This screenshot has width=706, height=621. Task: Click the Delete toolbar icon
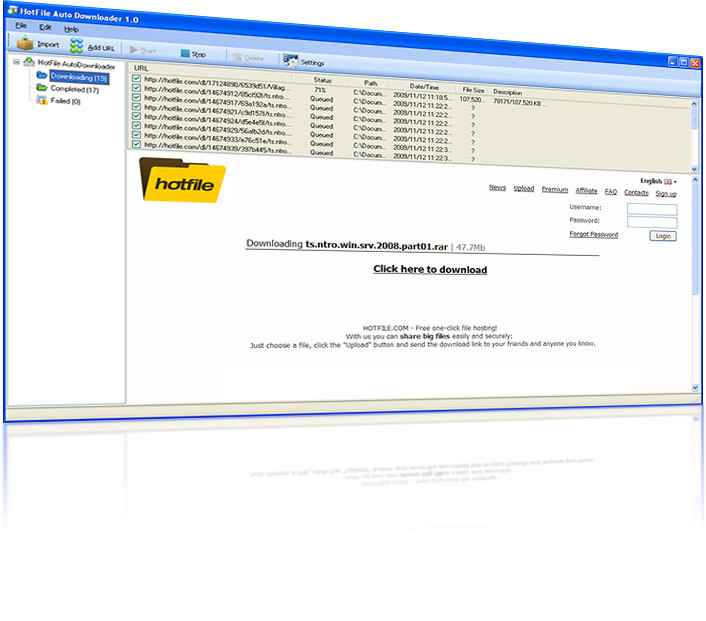(x=237, y=57)
